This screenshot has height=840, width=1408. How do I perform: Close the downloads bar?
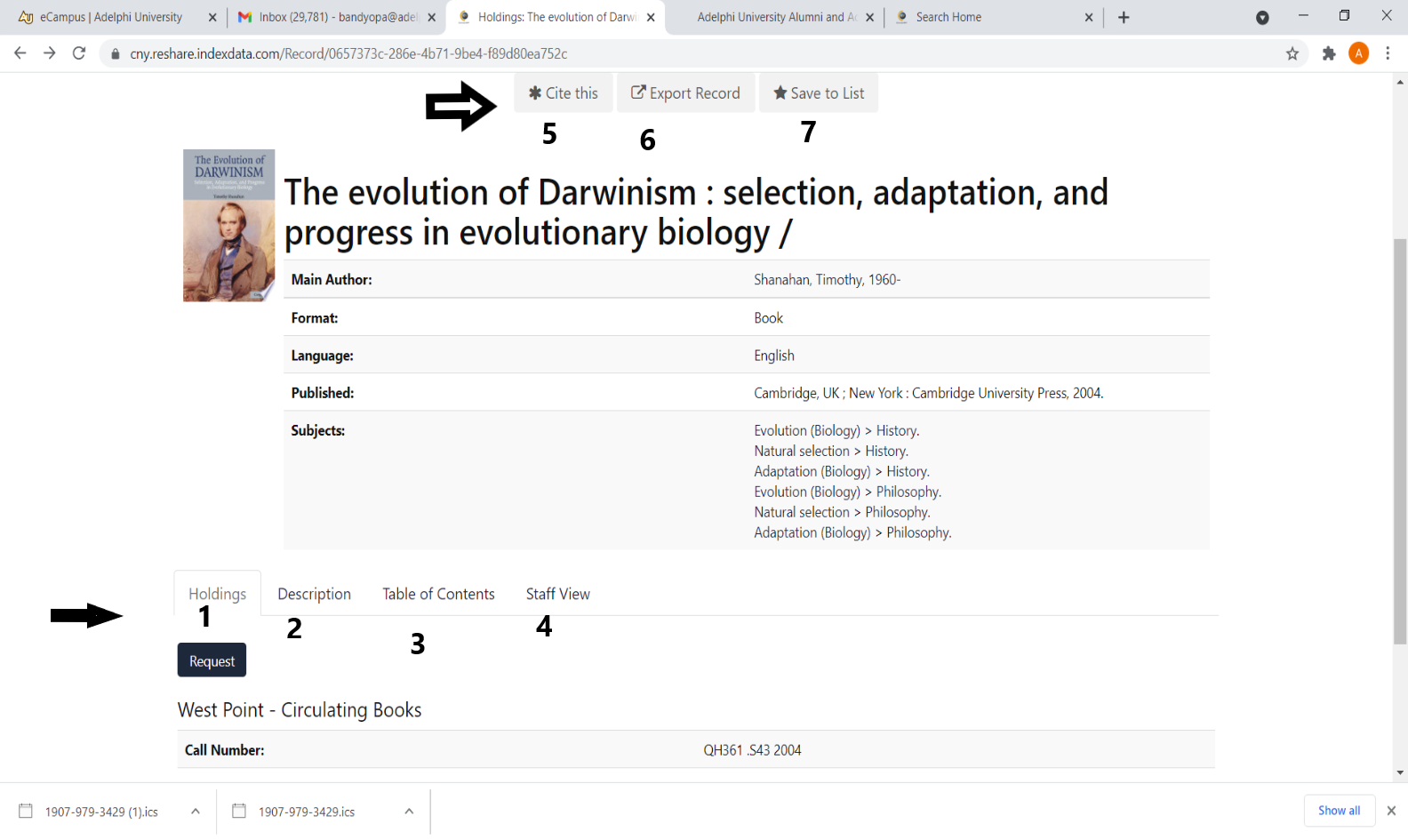[1391, 811]
